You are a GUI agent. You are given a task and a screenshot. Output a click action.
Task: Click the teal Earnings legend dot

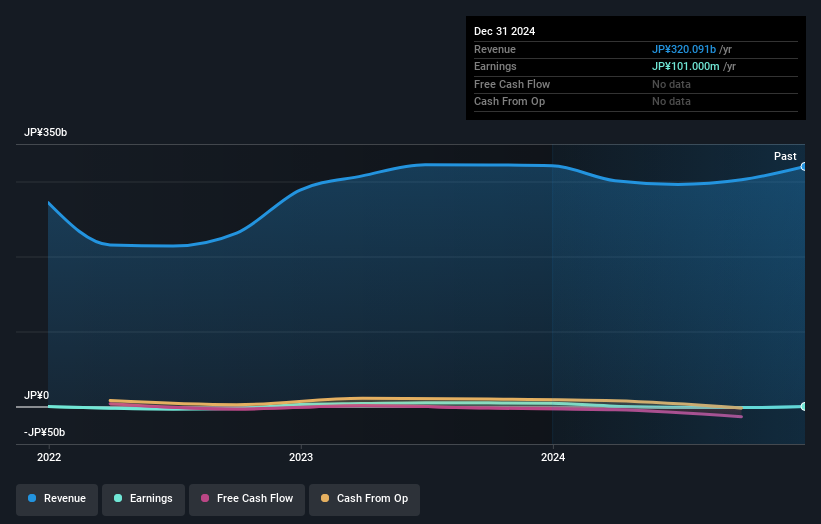pyautogui.click(x=118, y=498)
